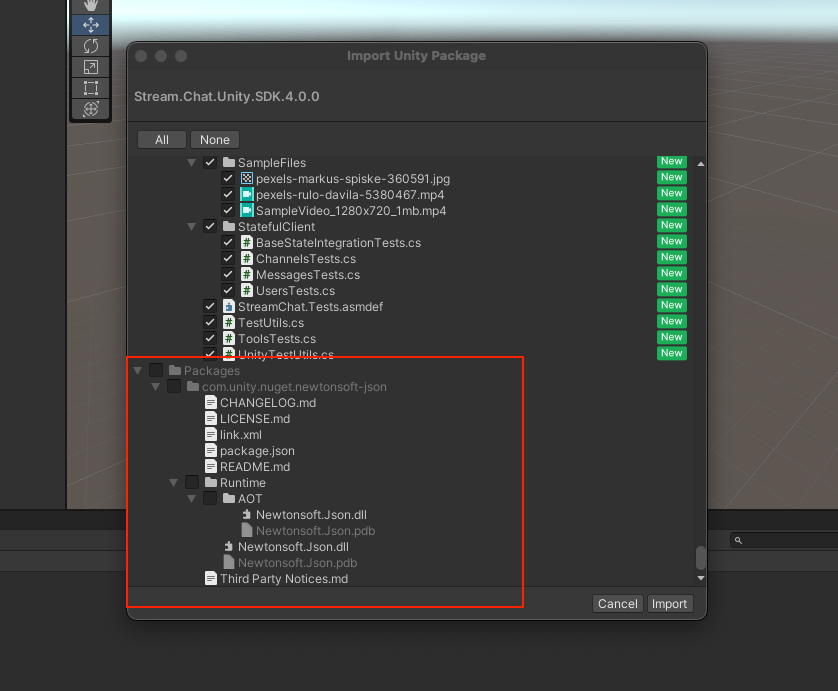Click script icon of TestUtils.cs

(x=229, y=322)
